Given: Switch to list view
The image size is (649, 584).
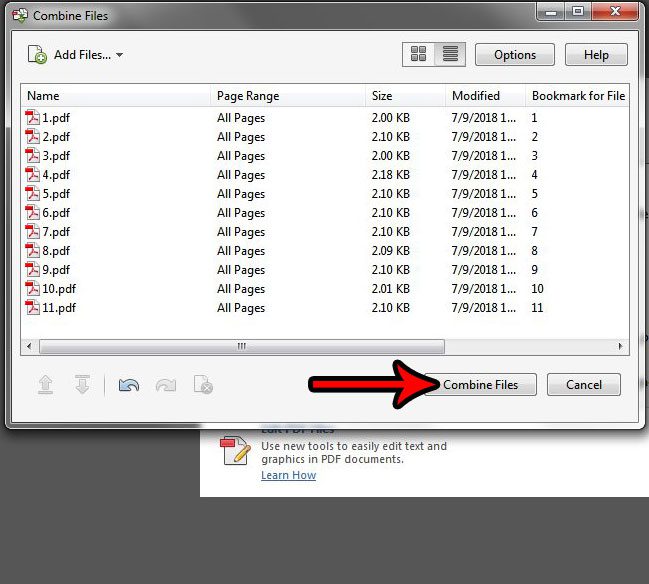Looking at the screenshot, I should tap(448, 55).
